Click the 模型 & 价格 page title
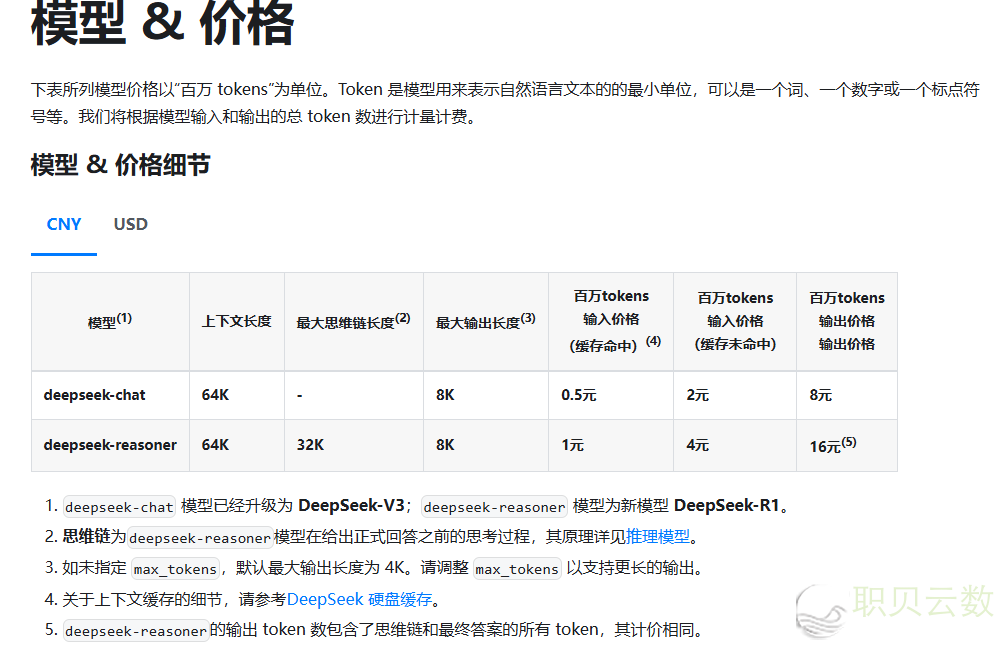The width and height of the screenshot is (1001, 646). coord(162,23)
